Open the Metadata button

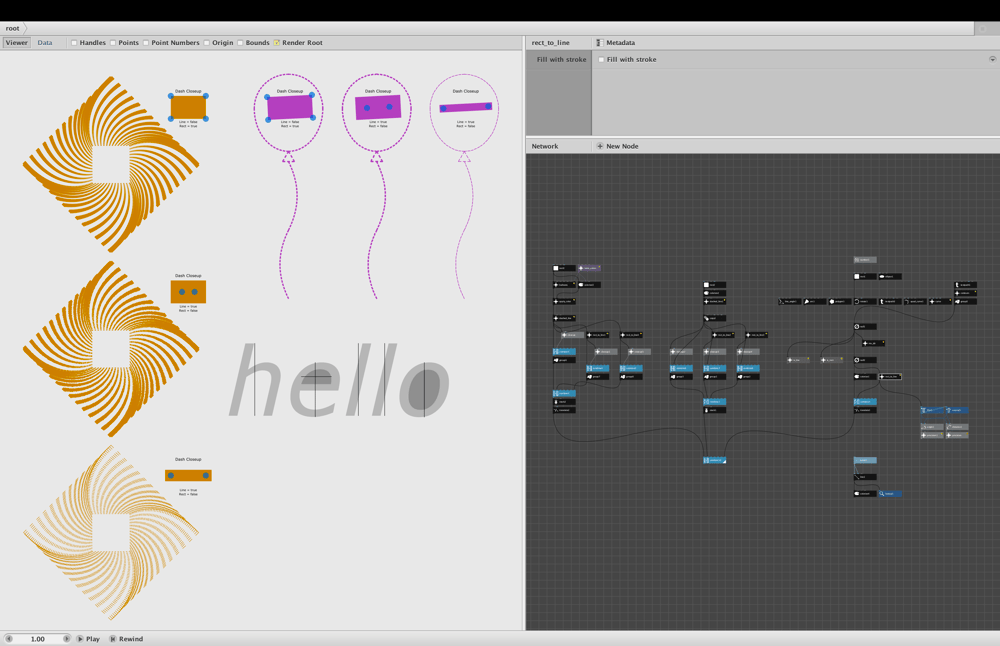615,43
